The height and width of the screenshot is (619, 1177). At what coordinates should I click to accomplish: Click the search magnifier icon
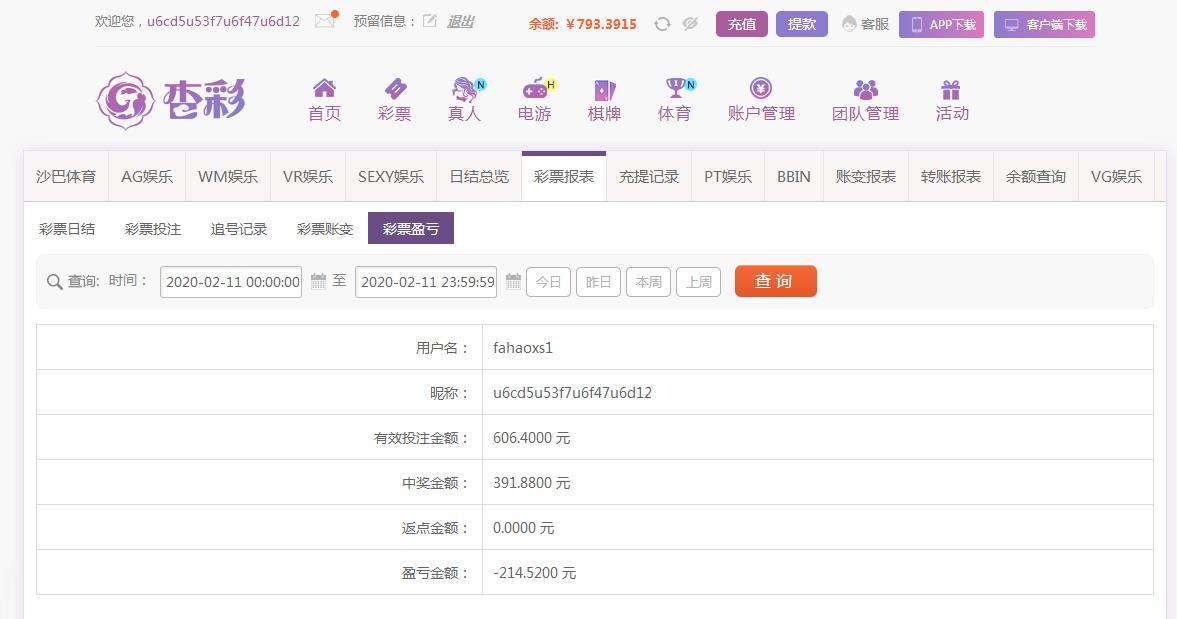54,282
